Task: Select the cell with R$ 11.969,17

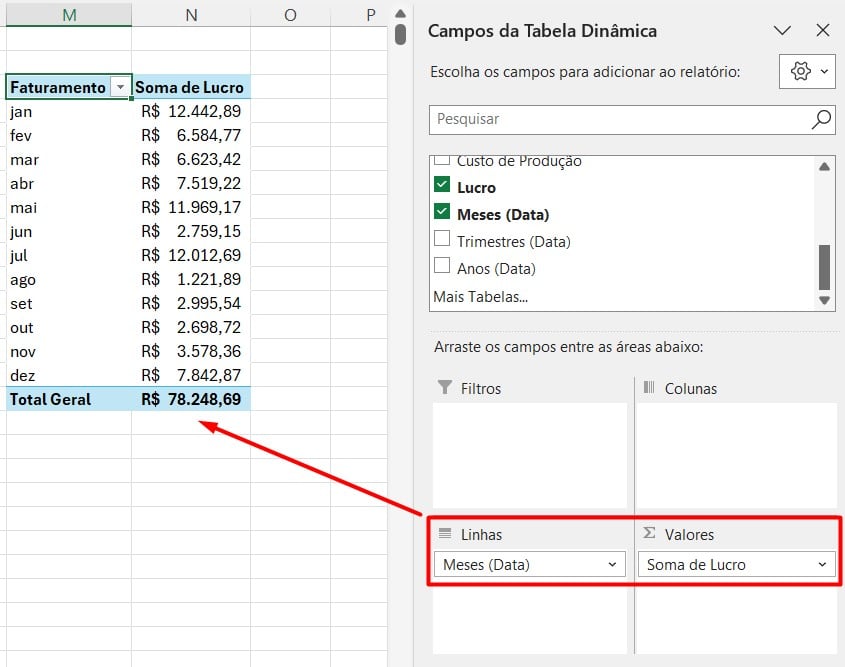Action: (191, 207)
